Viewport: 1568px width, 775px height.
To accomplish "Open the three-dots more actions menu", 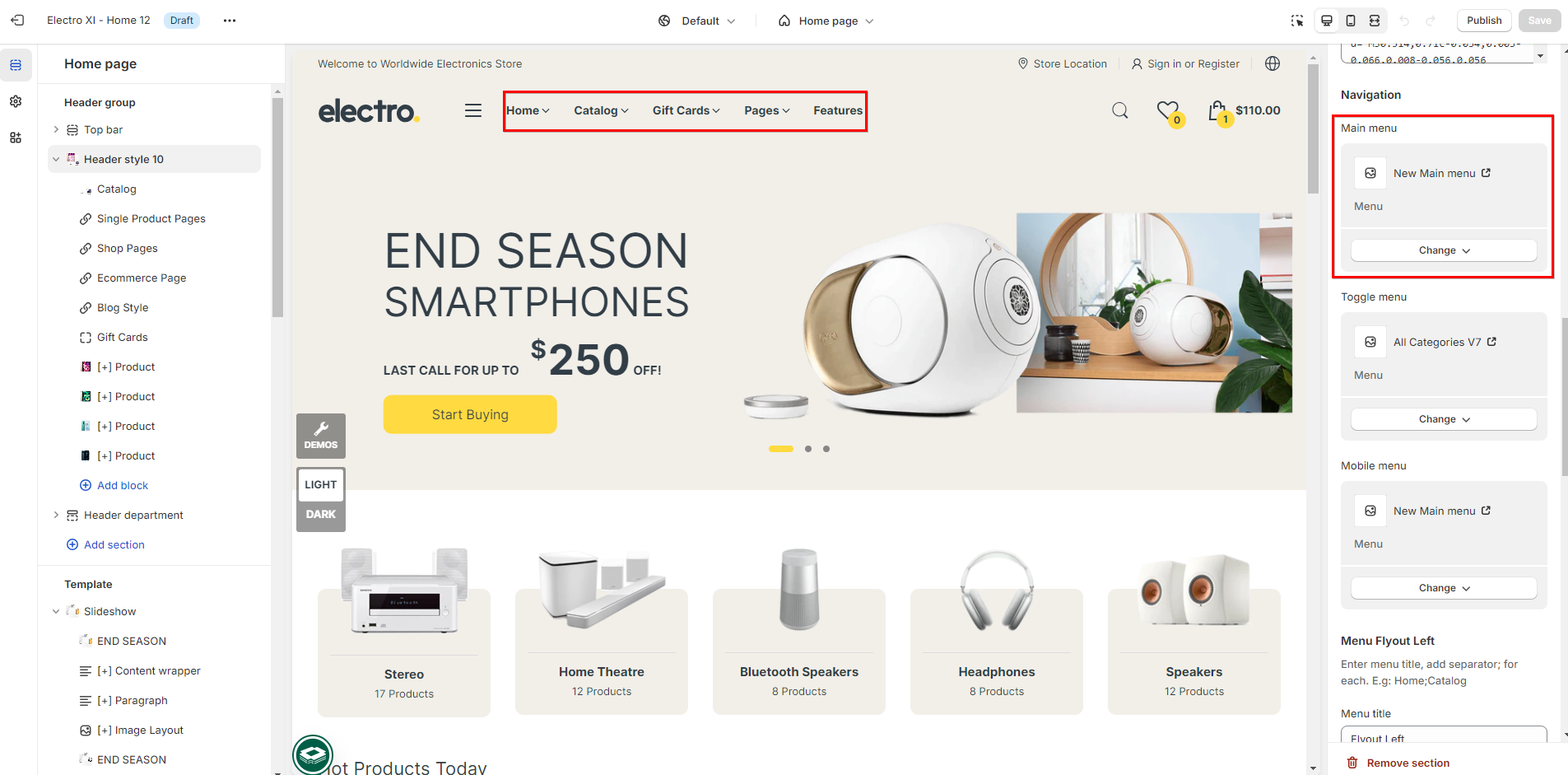I will [x=230, y=21].
